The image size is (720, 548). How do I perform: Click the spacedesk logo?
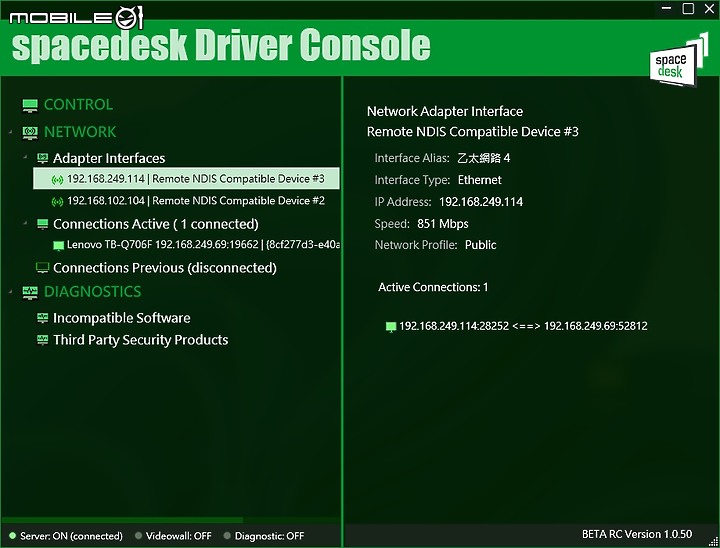pos(678,61)
